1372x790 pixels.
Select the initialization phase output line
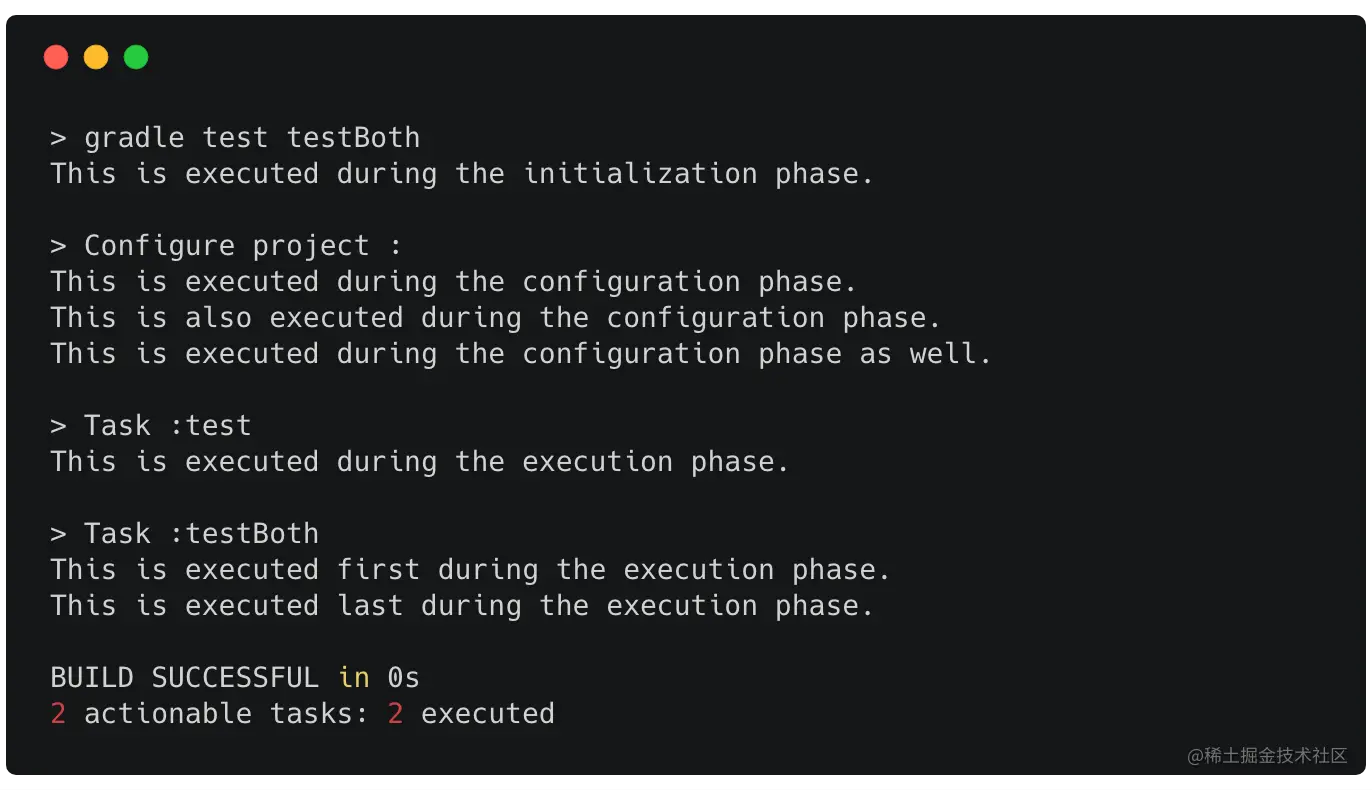click(x=462, y=174)
